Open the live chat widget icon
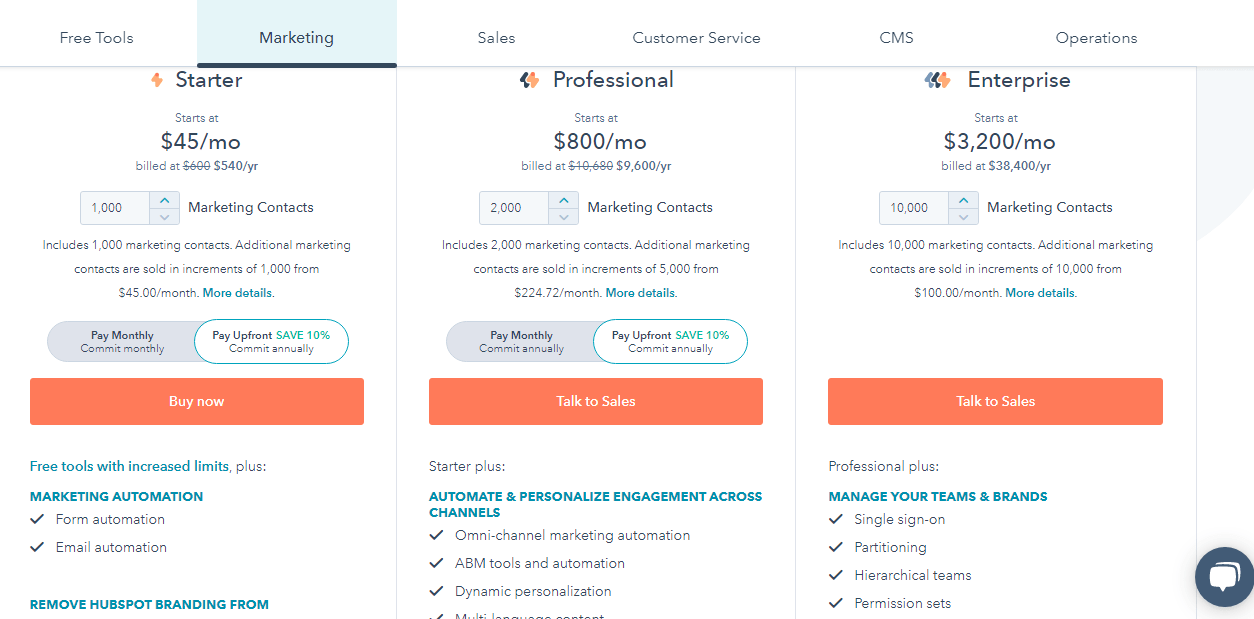 [x=1224, y=577]
